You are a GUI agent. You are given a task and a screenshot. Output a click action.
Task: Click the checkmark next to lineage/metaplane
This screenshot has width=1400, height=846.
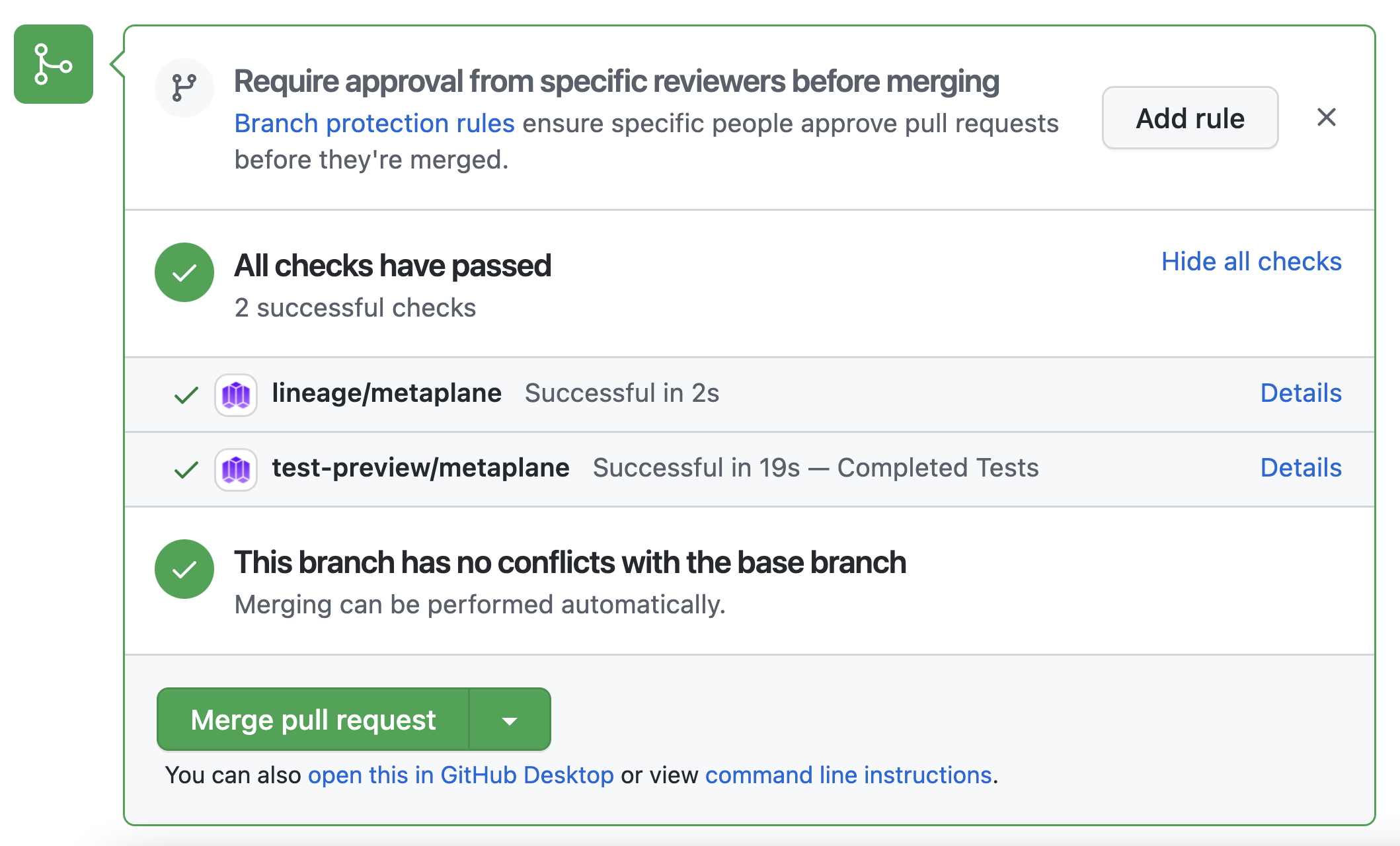[x=186, y=395]
